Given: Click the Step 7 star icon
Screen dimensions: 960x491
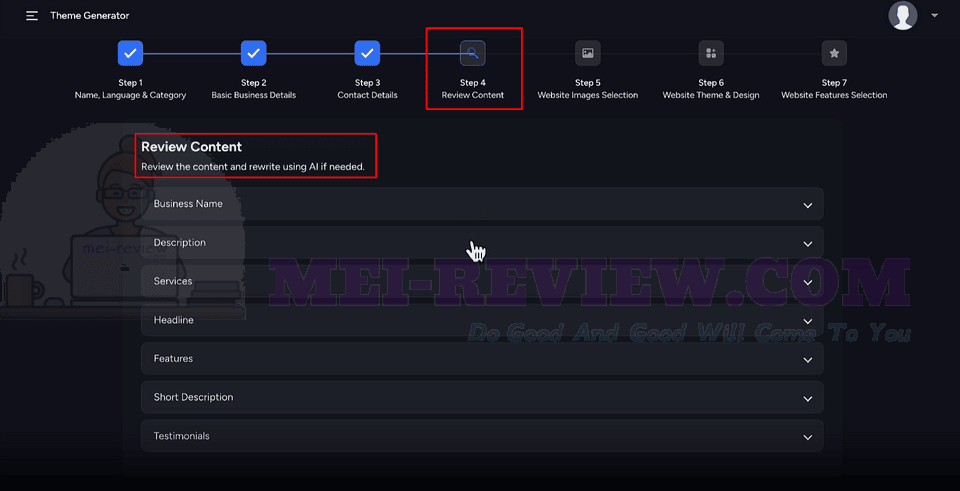Looking at the screenshot, I should 834,53.
